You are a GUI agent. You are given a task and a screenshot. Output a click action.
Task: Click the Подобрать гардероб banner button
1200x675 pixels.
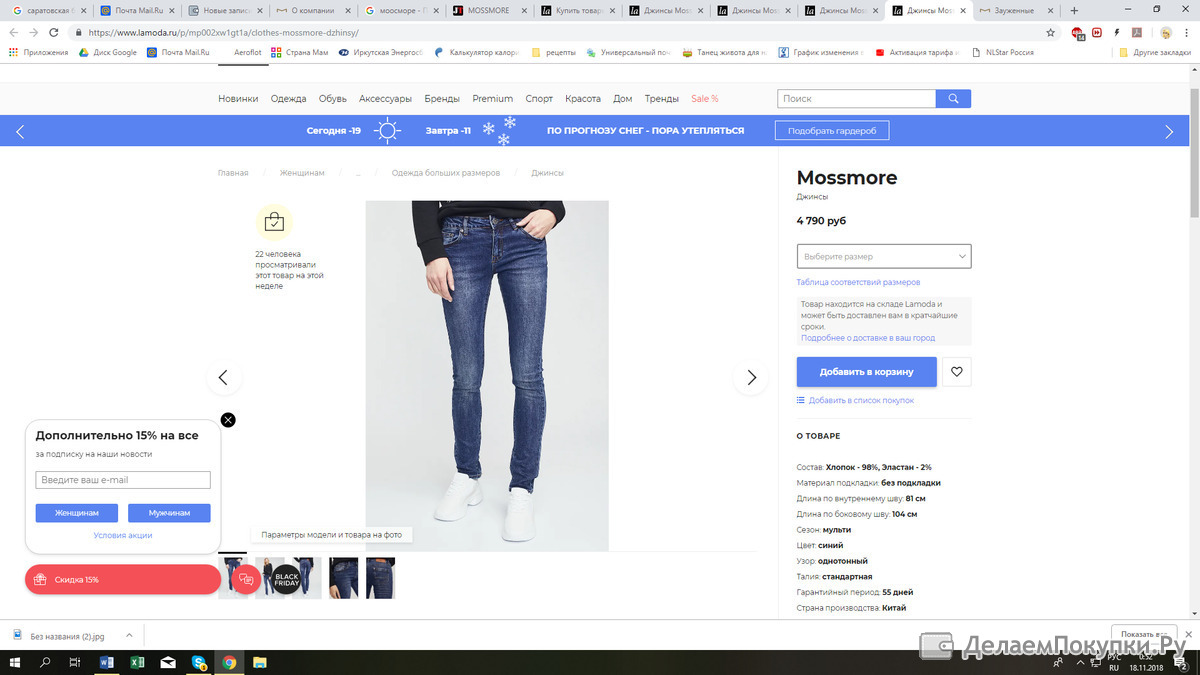[832, 131]
